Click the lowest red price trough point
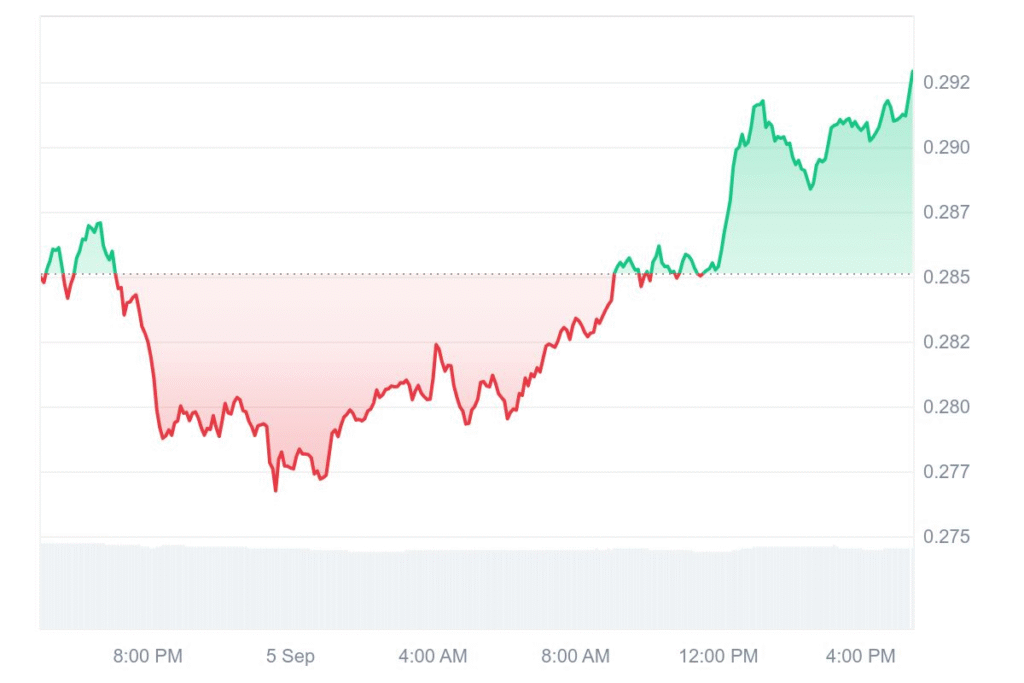Viewport: 1024px width, 683px height. pos(276,490)
